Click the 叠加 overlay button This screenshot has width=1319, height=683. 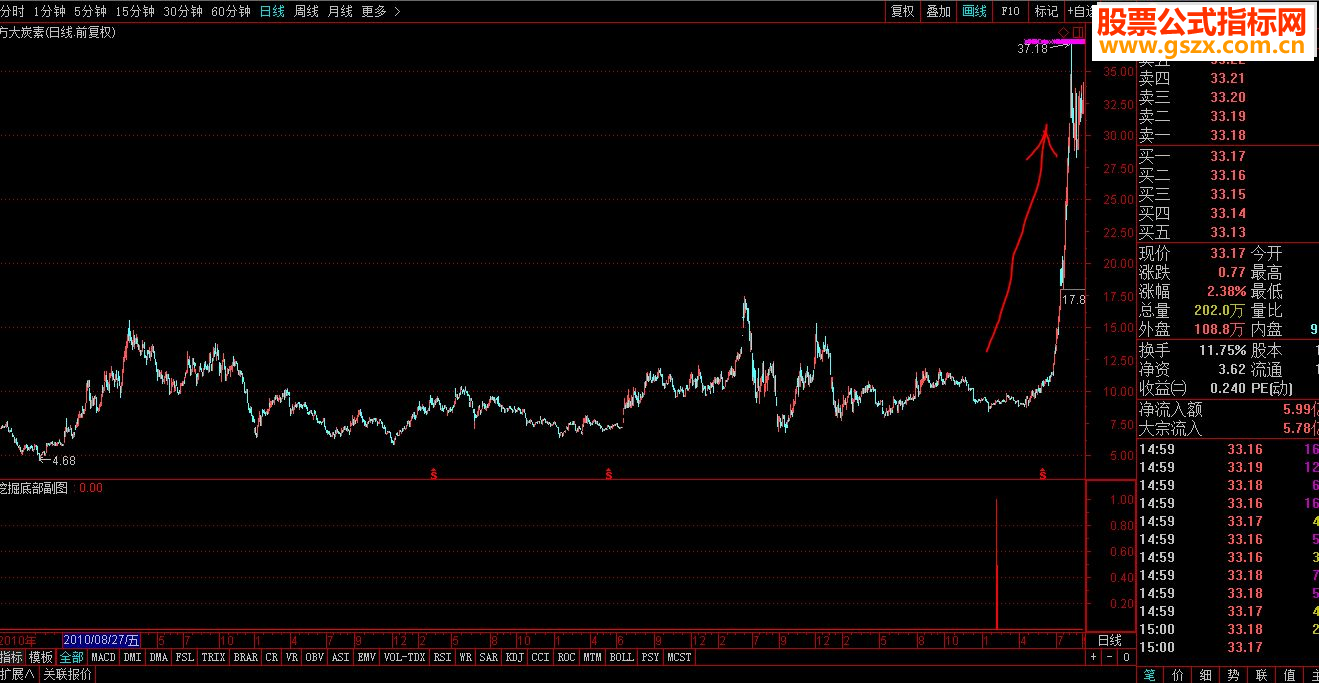click(938, 11)
